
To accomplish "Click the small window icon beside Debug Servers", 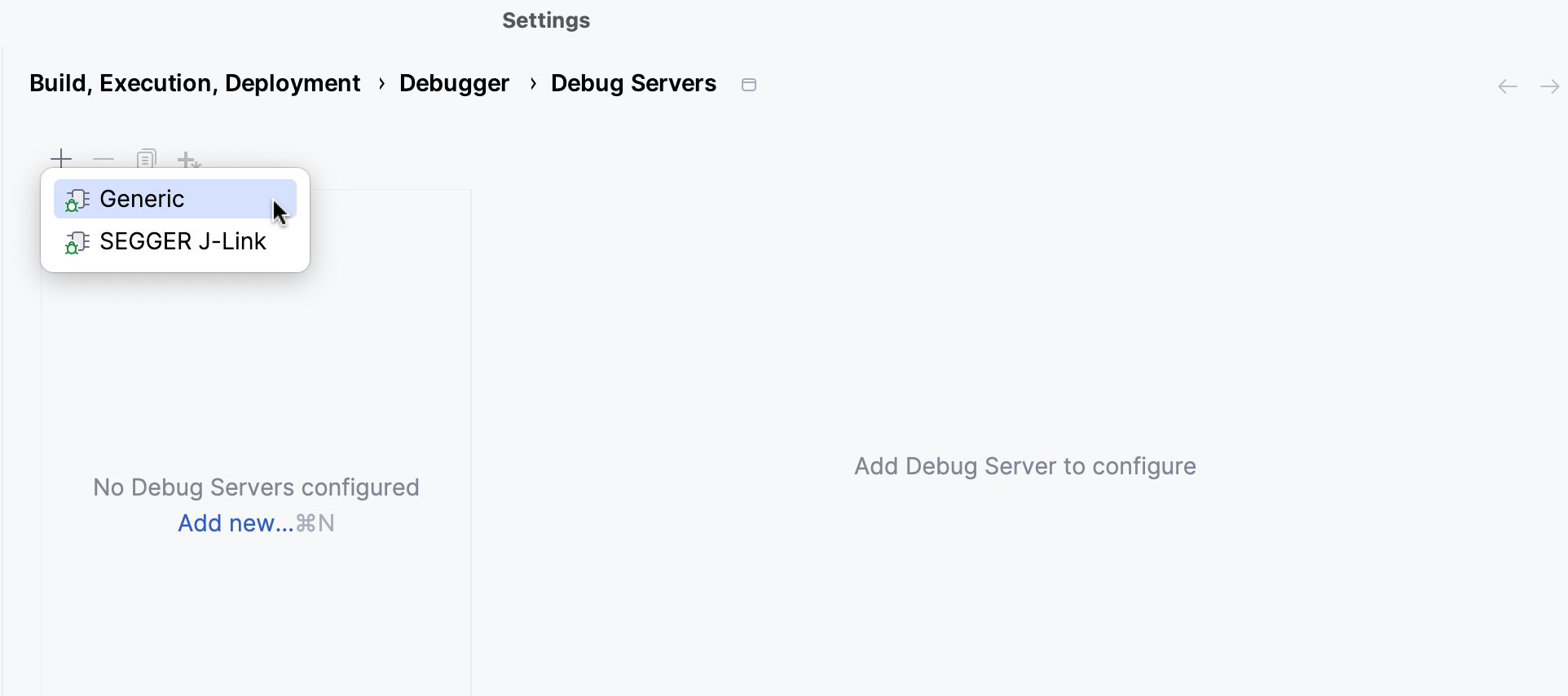I will click(749, 85).
